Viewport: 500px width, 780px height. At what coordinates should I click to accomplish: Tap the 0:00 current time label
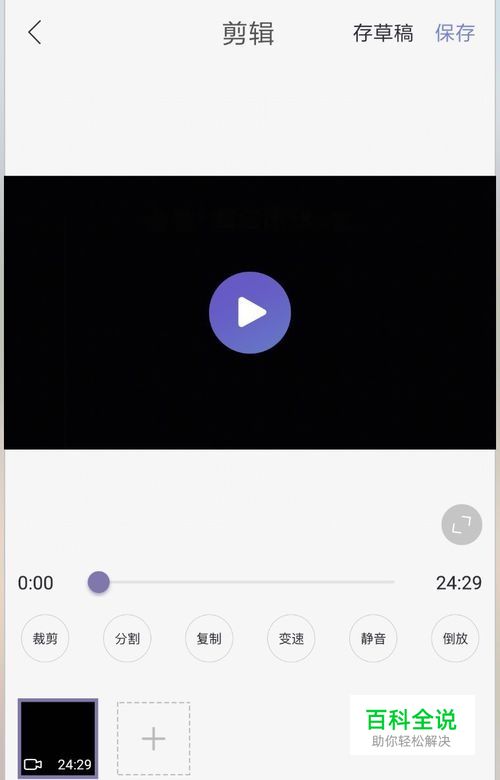pos(35,583)
